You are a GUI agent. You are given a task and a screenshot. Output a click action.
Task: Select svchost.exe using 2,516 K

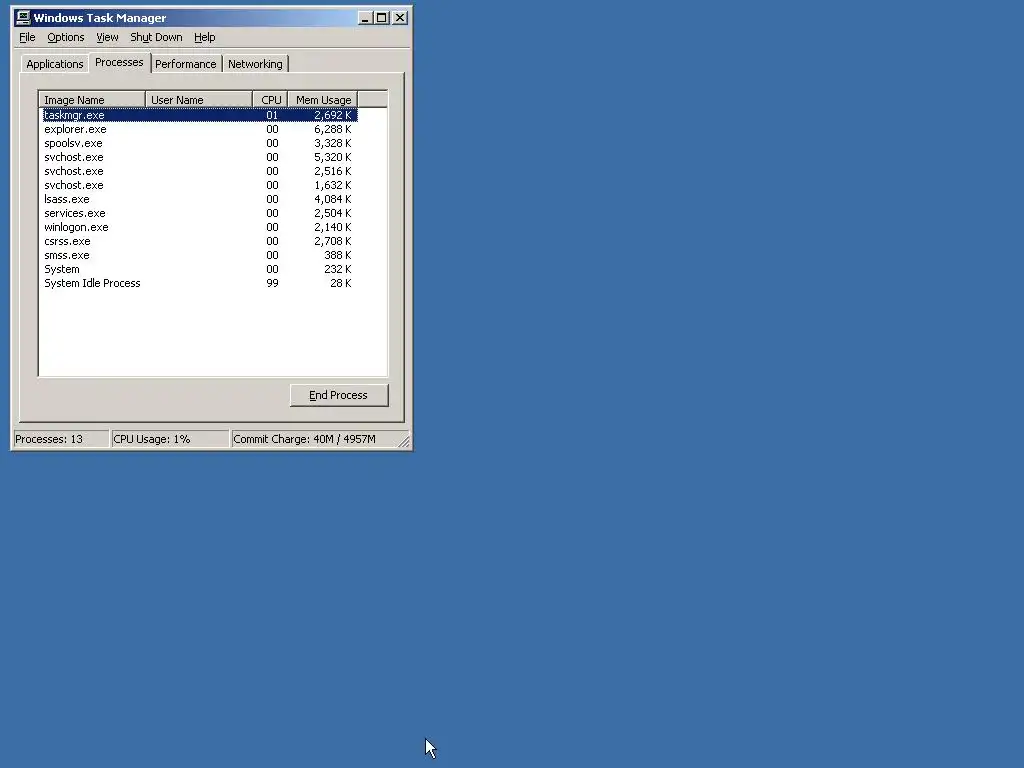coord(199,171)
